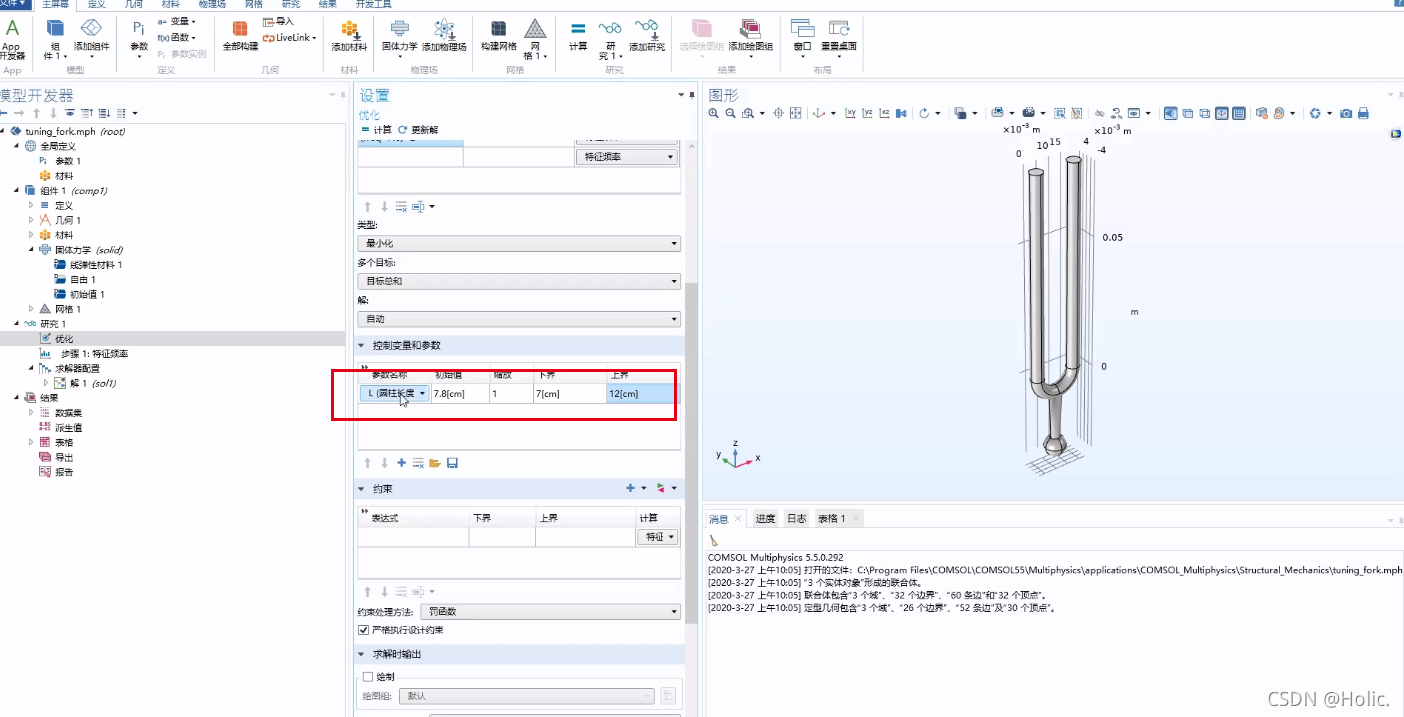Select the 优化 node in model tree
This screenshot has height=717, width=1404.
coord(64,339)
